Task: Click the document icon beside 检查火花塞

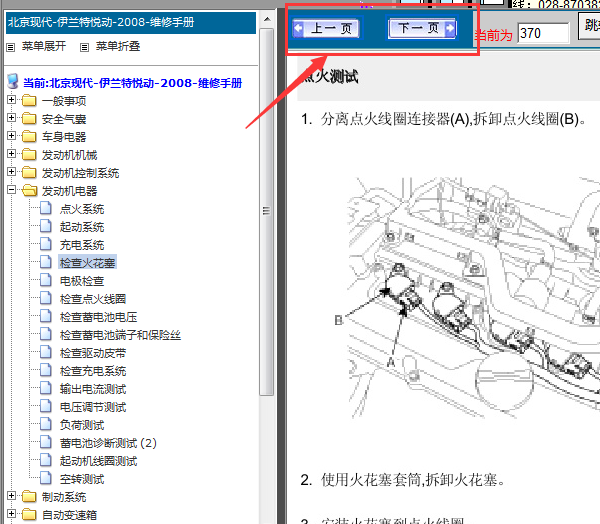Action: (46, 262)
